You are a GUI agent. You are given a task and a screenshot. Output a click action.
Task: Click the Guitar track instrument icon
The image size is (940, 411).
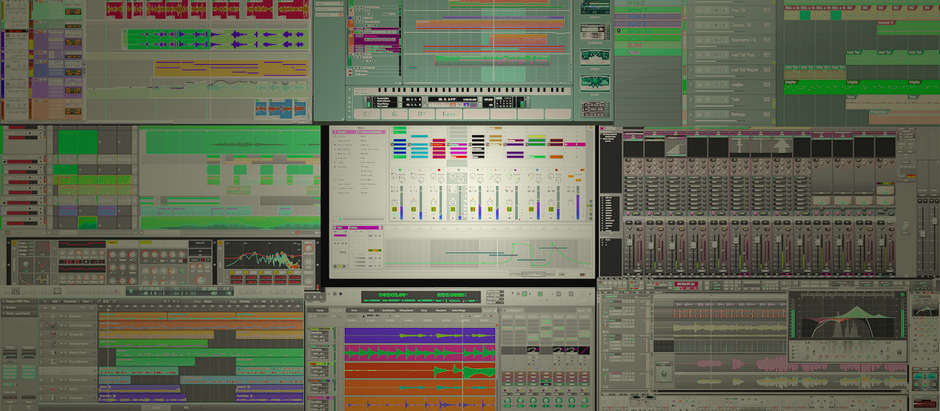53,389
